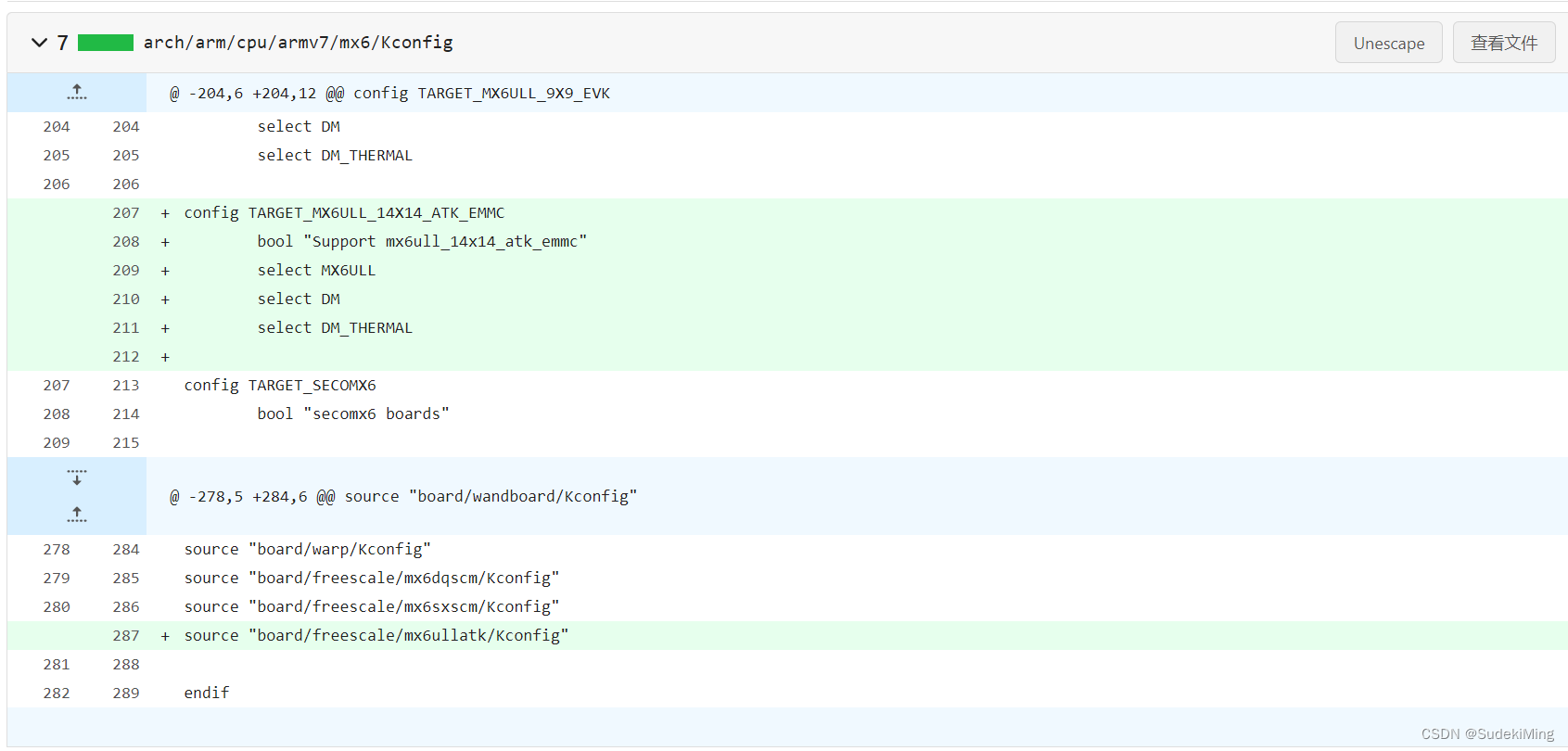Click select DM_THERMAL on line 205
The height and width of the screenshot is (751, 1568).
point(335,155)
